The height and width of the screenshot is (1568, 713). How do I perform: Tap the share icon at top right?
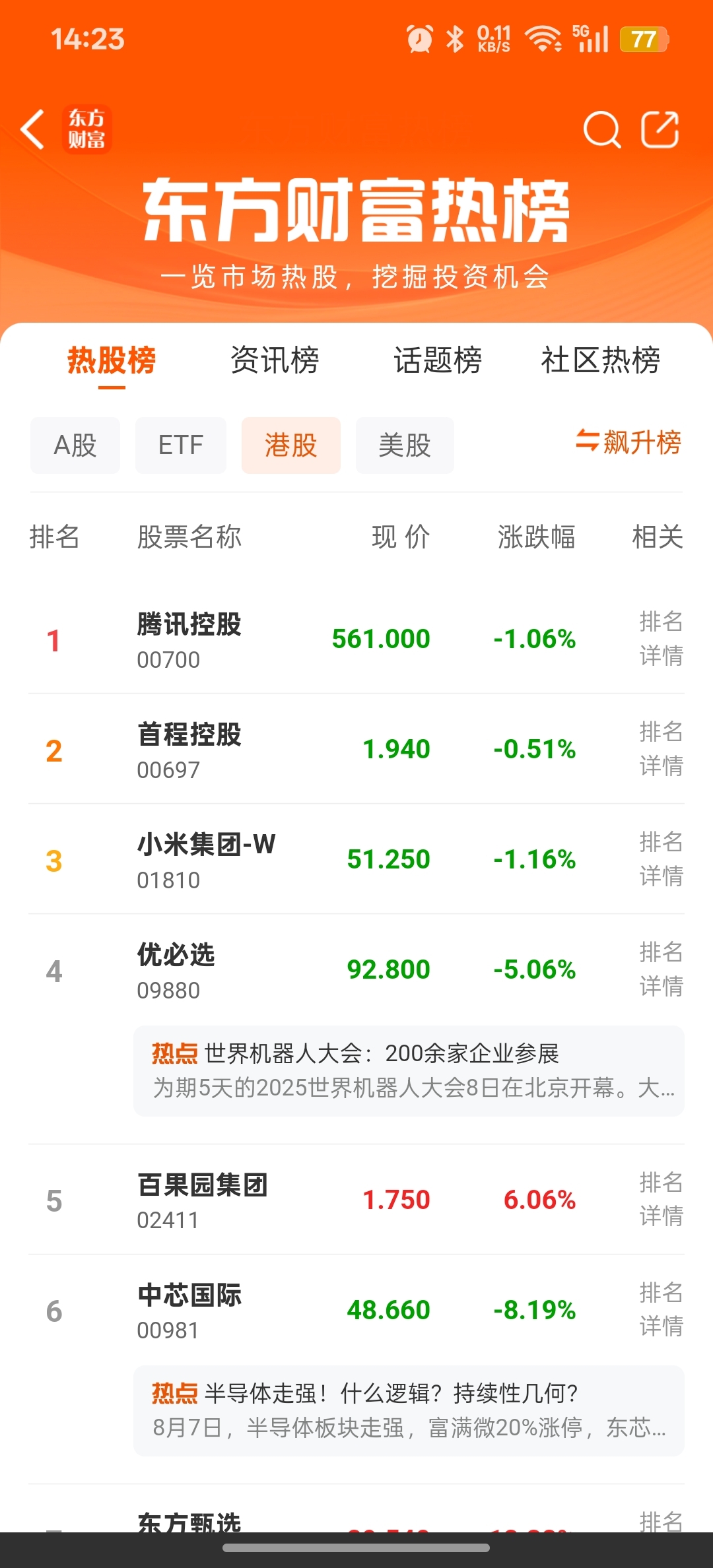pyautogui.click(x=660, y=129)
